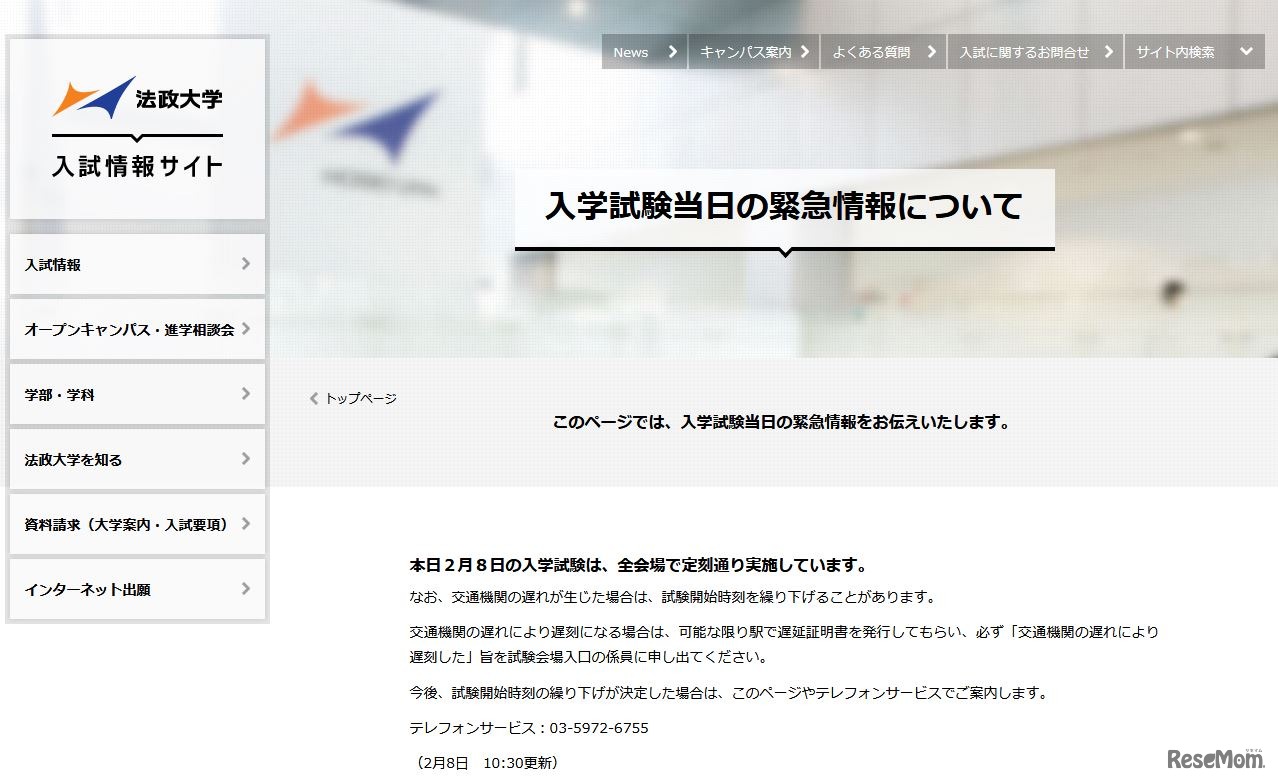Open the 入試情報サイト home title

pos(137,166)
